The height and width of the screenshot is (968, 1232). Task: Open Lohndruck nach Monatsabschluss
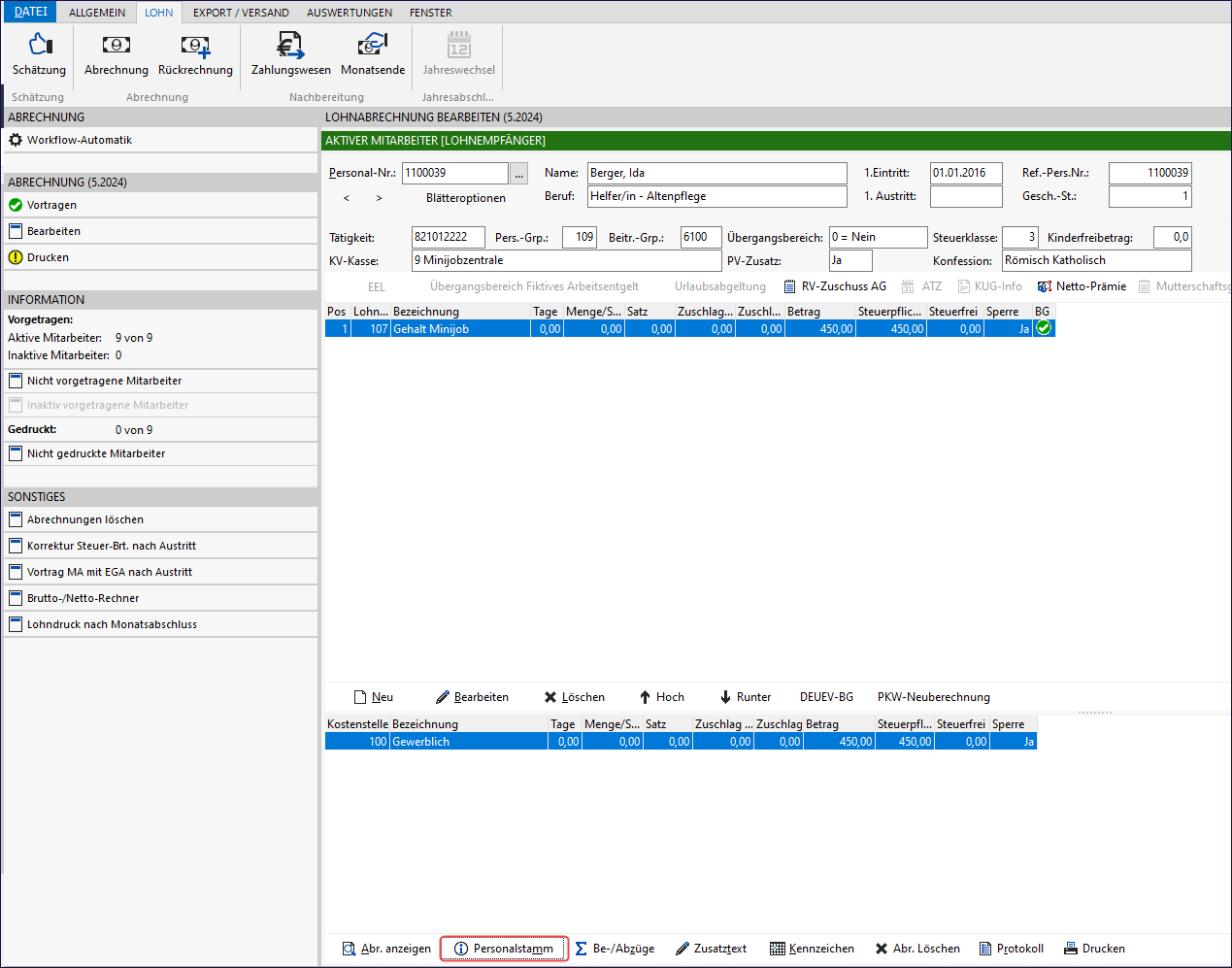pos(160,624)
